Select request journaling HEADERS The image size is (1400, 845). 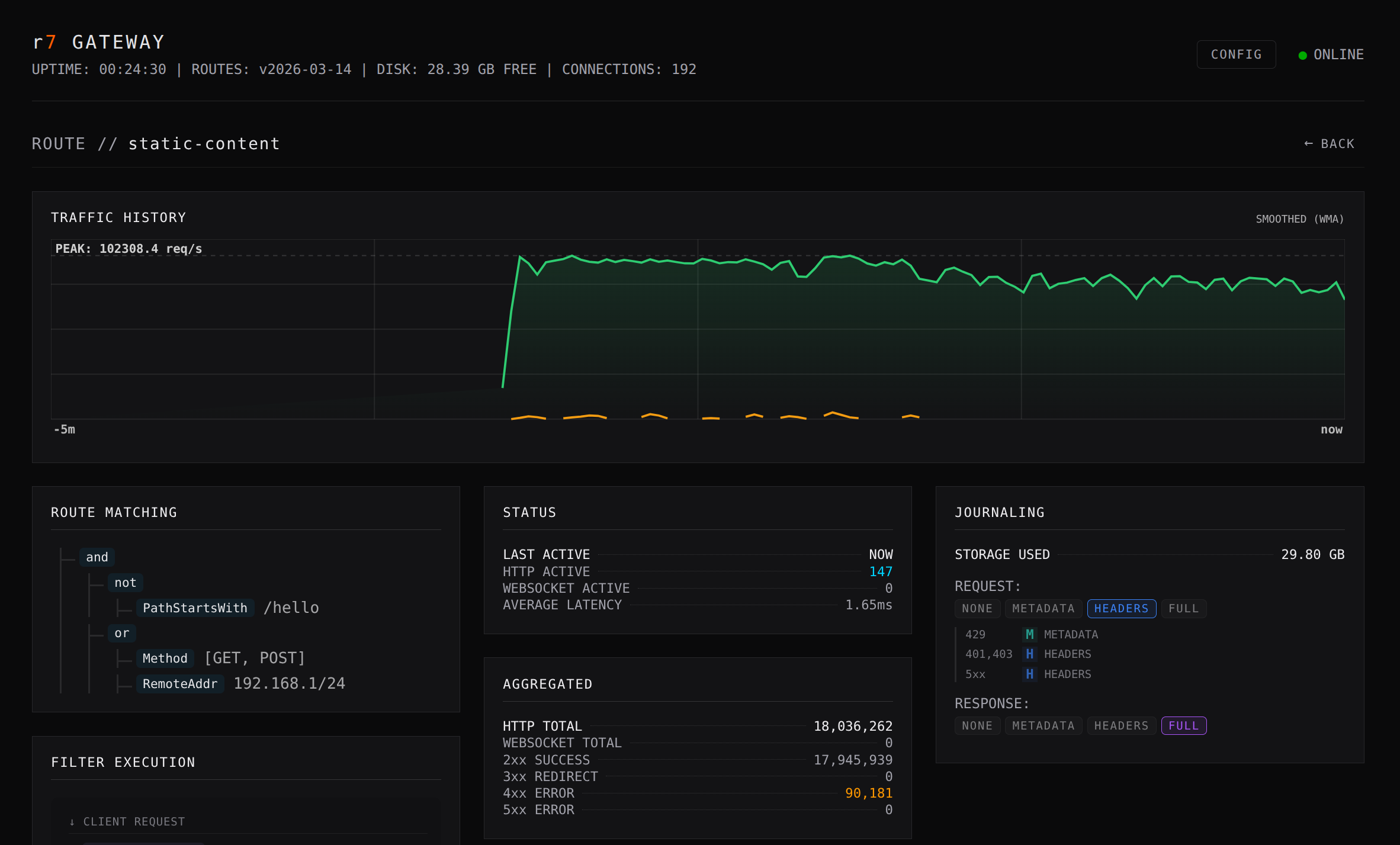1121,608
